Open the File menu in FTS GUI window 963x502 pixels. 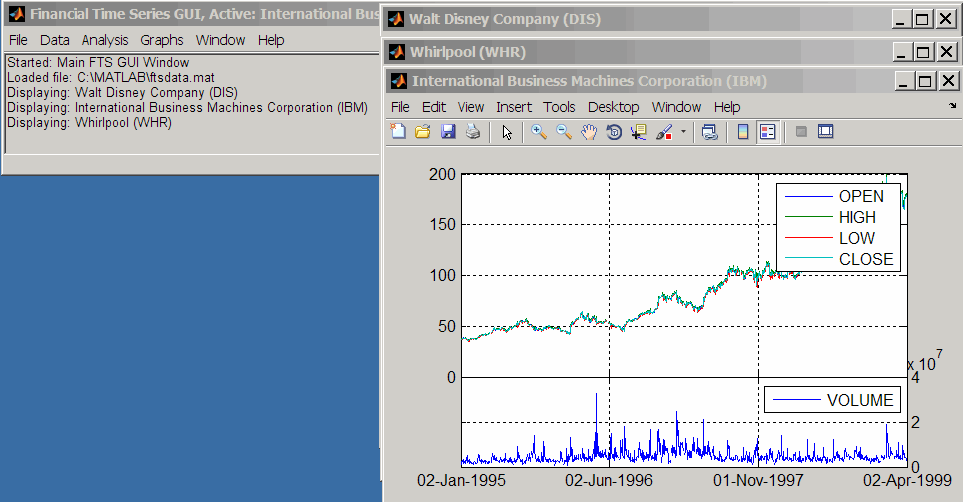point(18,40)
